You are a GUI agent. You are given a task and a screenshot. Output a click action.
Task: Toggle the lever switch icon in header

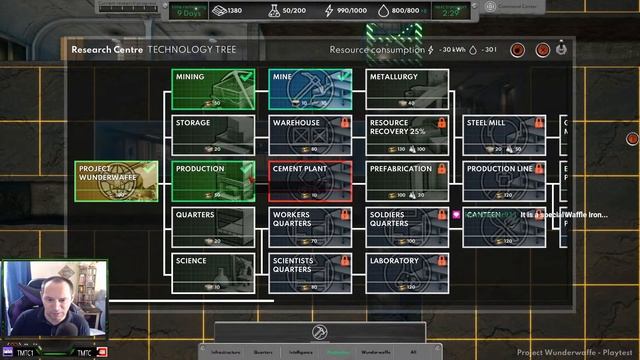coord(562,48)
